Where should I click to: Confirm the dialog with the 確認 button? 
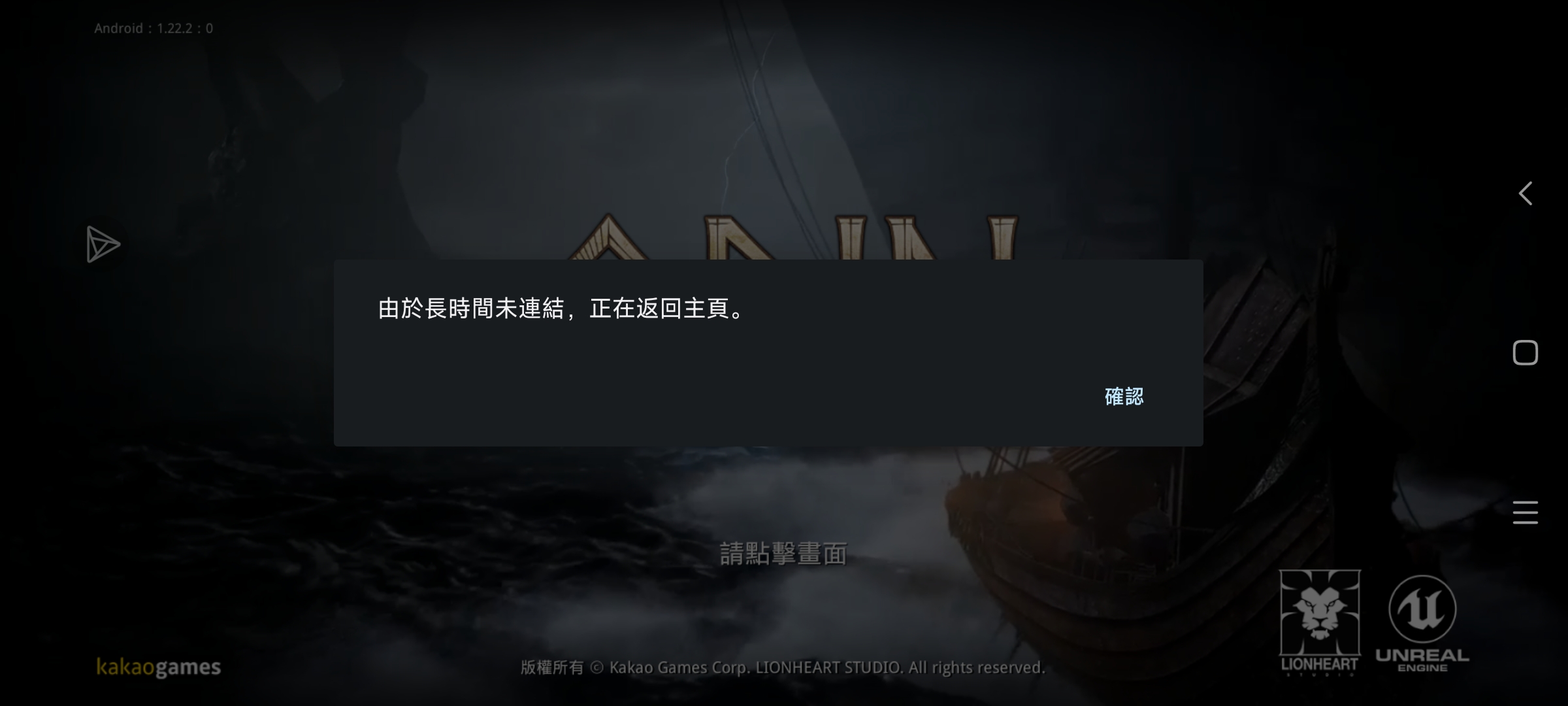tap(1124, 396)
